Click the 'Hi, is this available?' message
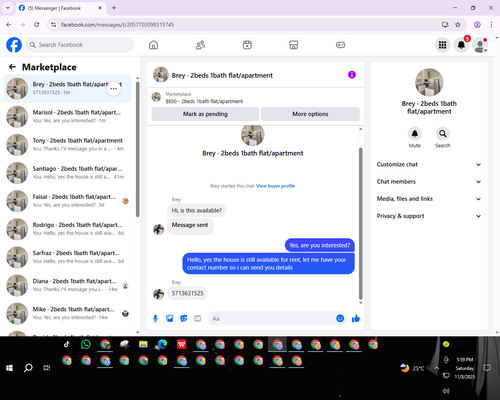 click(197, 210)
